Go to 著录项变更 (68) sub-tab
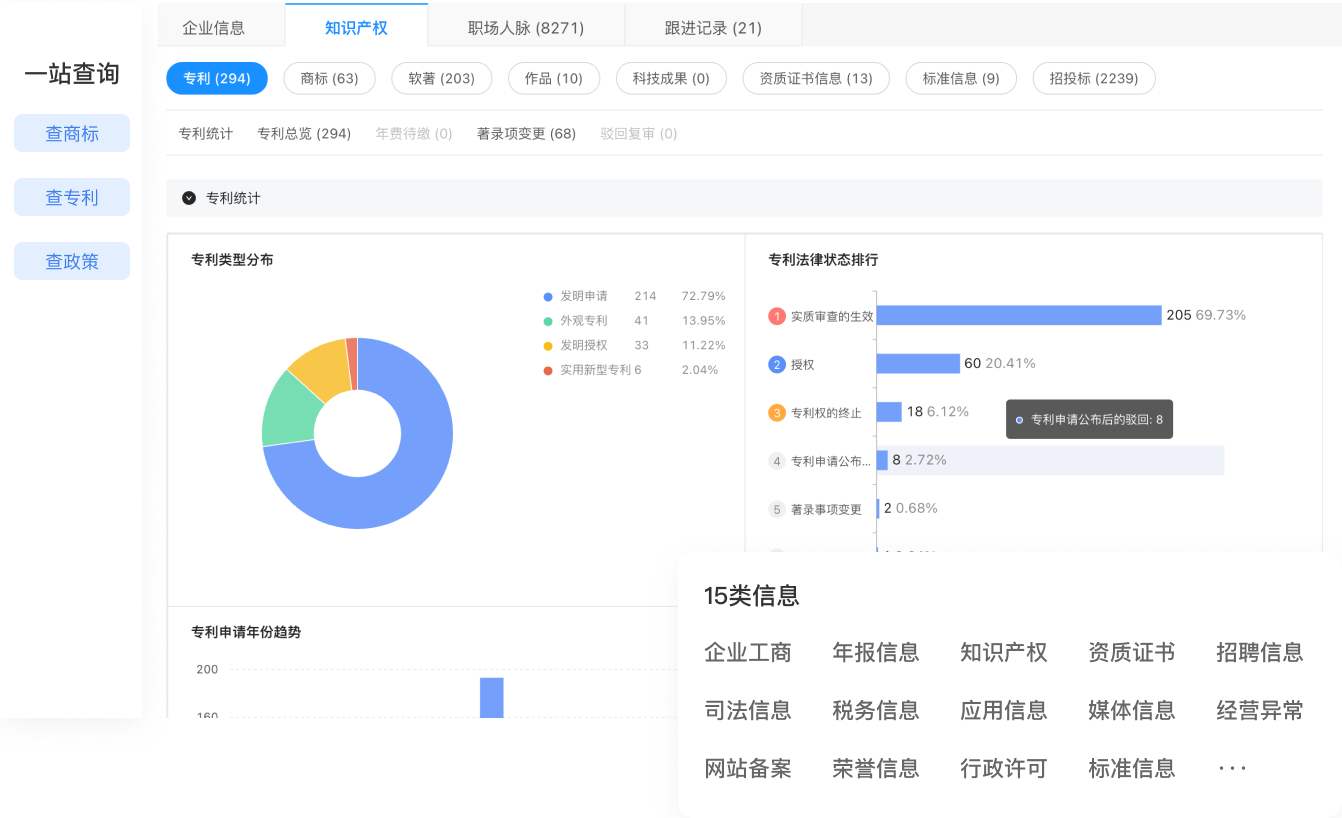The width and height of the screenshot is (1342, 818). pos(526,133)
